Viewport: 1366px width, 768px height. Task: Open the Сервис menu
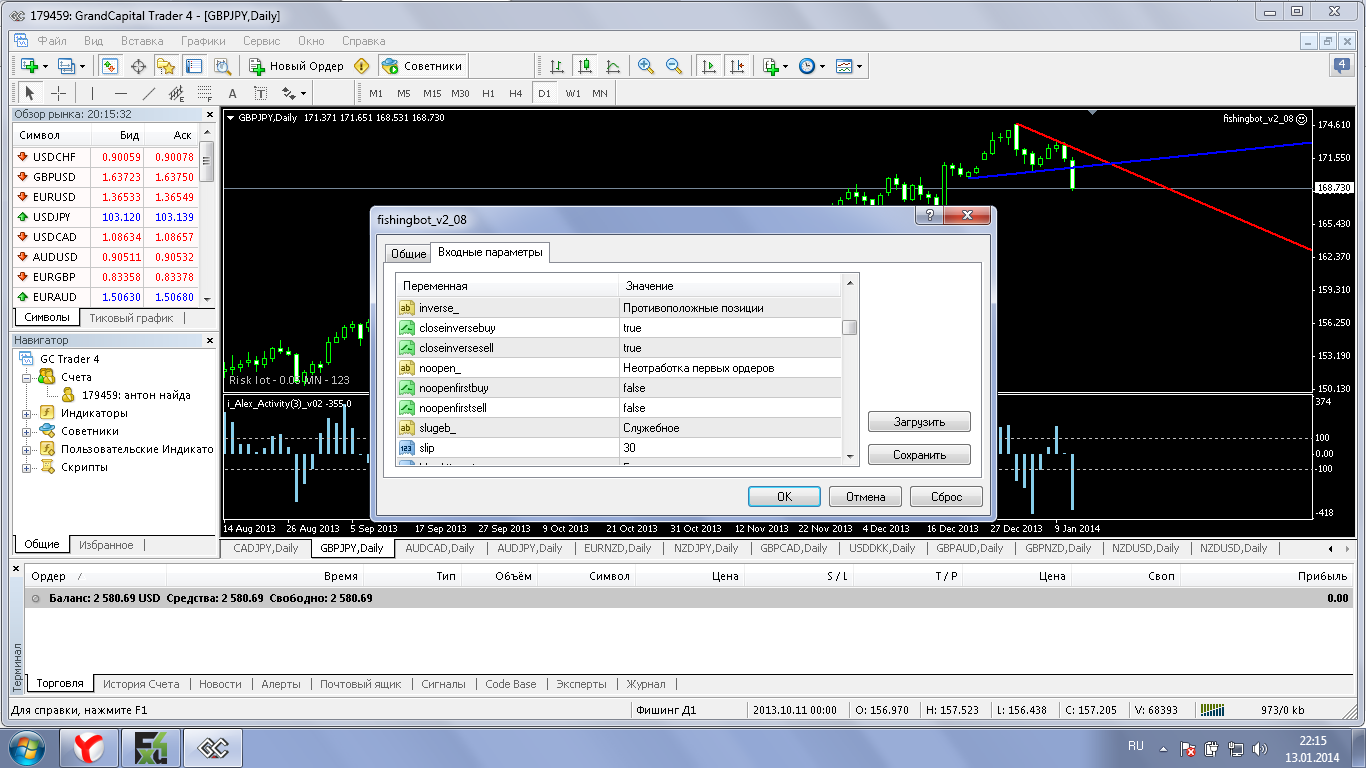coord(261,41)
